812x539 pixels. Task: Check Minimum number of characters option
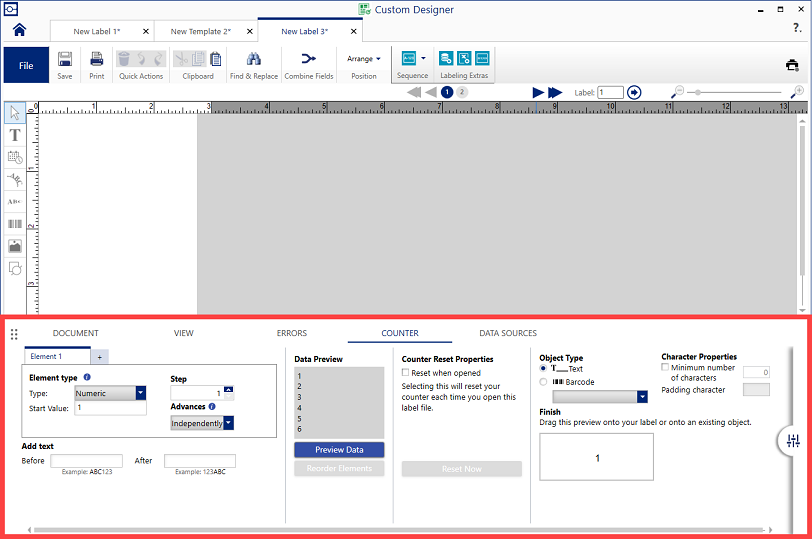[x=666, y=367]
